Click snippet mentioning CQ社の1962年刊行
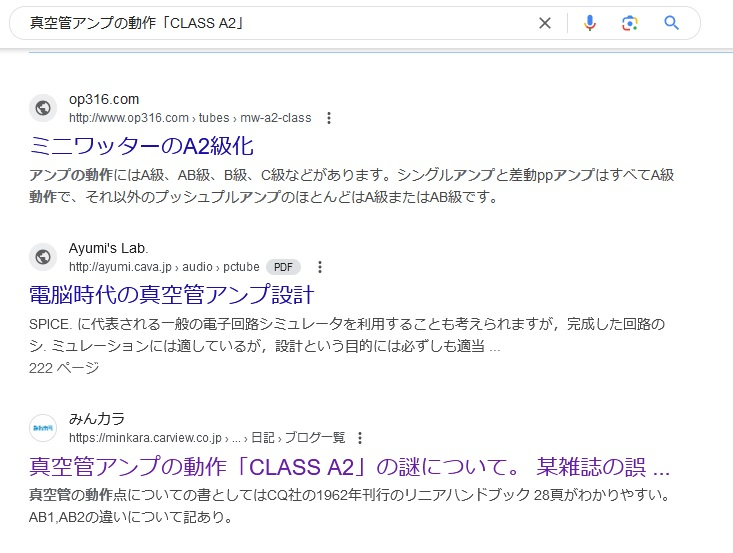This screenshot has width=733, height=553. pos(351,505)
